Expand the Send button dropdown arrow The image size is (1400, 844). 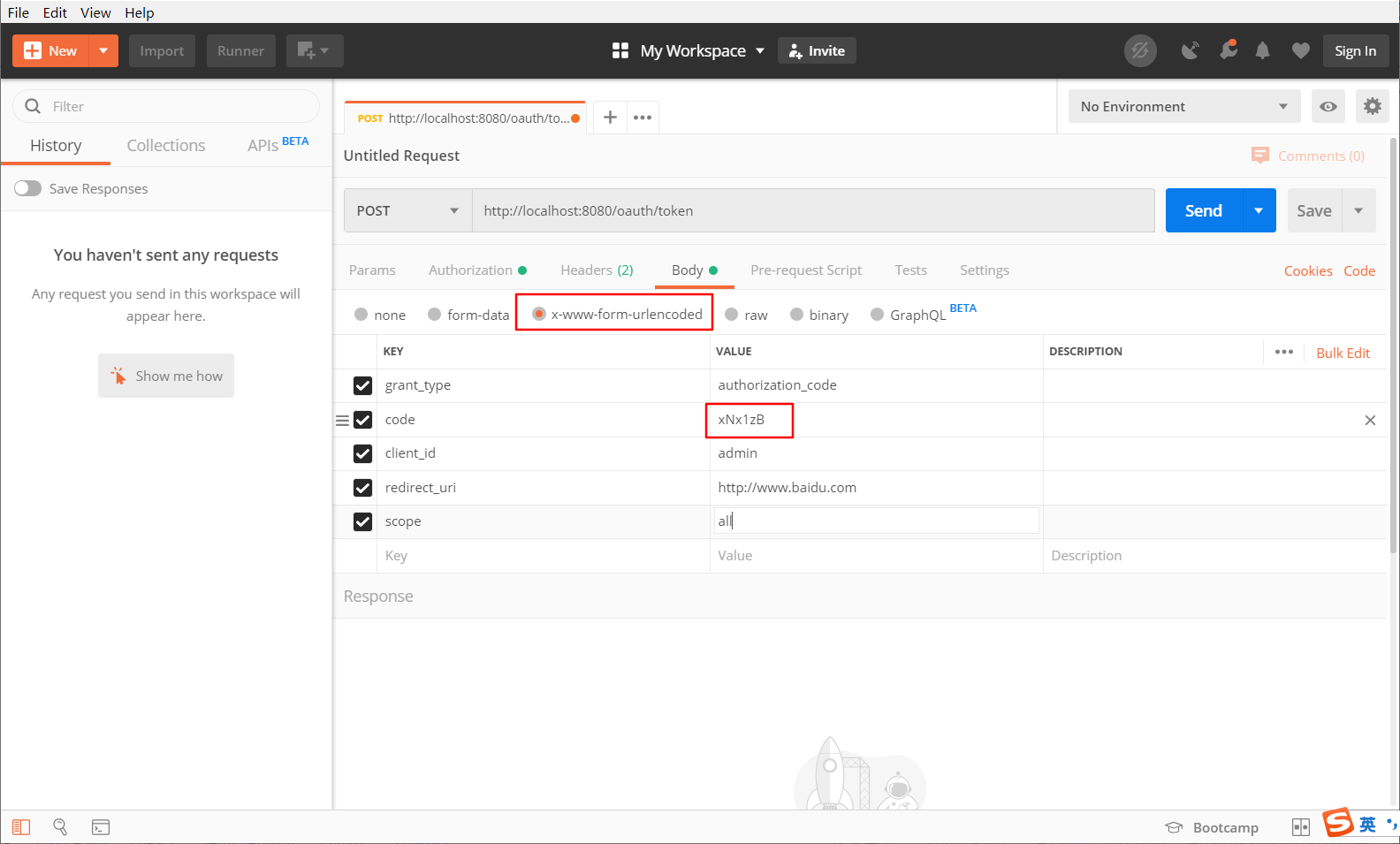pos(1259,211)
